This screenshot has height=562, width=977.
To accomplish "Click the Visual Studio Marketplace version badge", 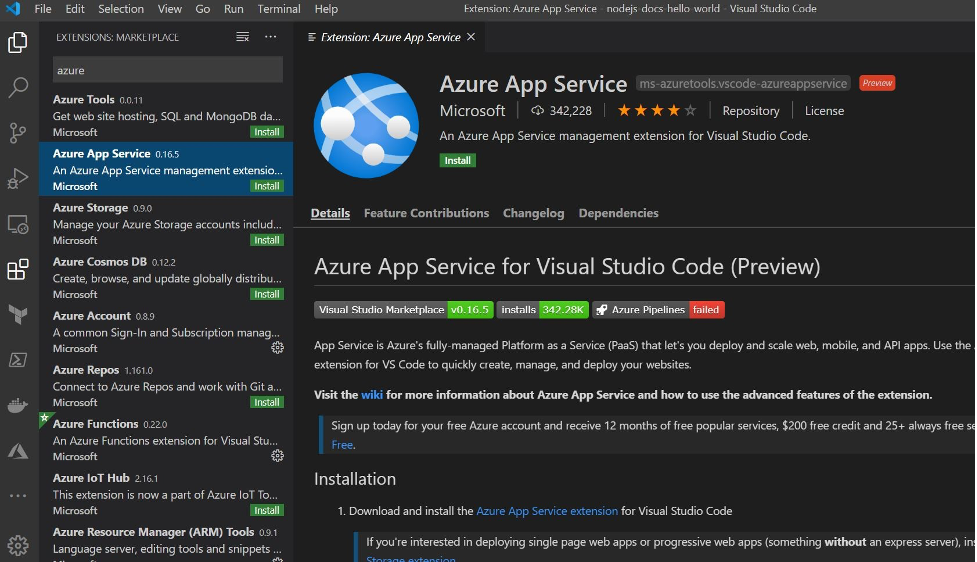I will (x=404, y=310).
